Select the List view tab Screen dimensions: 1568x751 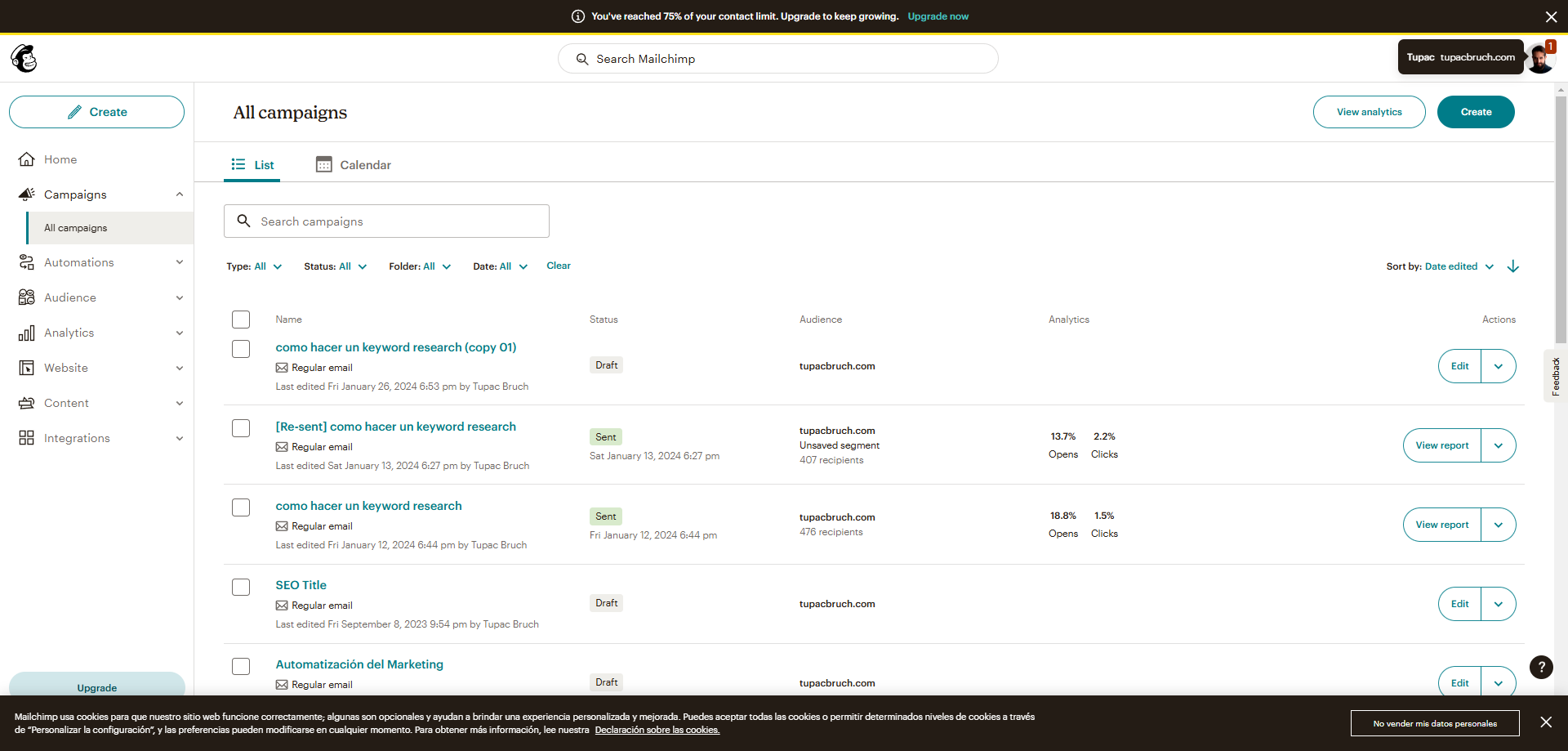click(x=252, y=164)
